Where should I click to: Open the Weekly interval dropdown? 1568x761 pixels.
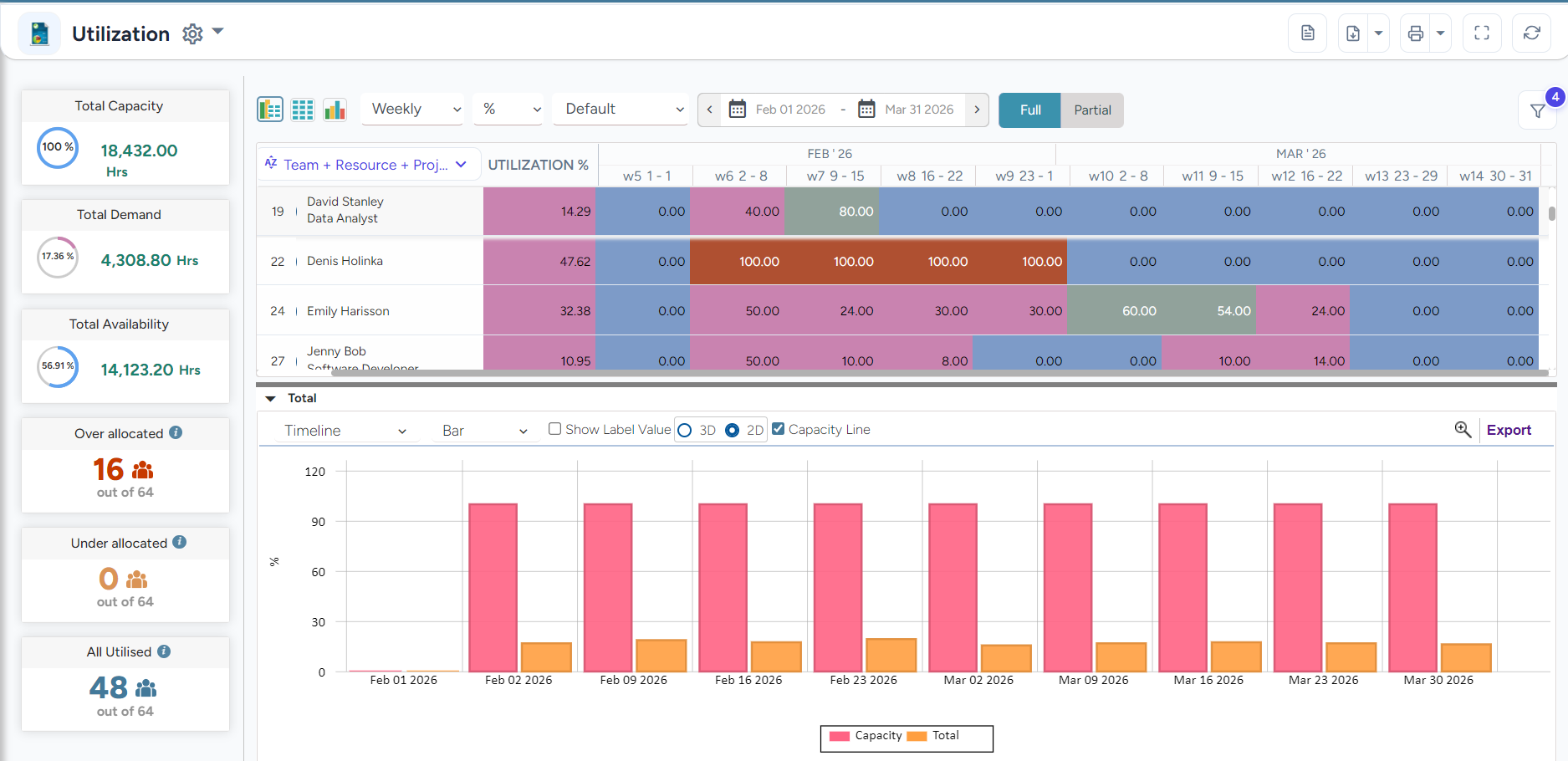(411, 109)
